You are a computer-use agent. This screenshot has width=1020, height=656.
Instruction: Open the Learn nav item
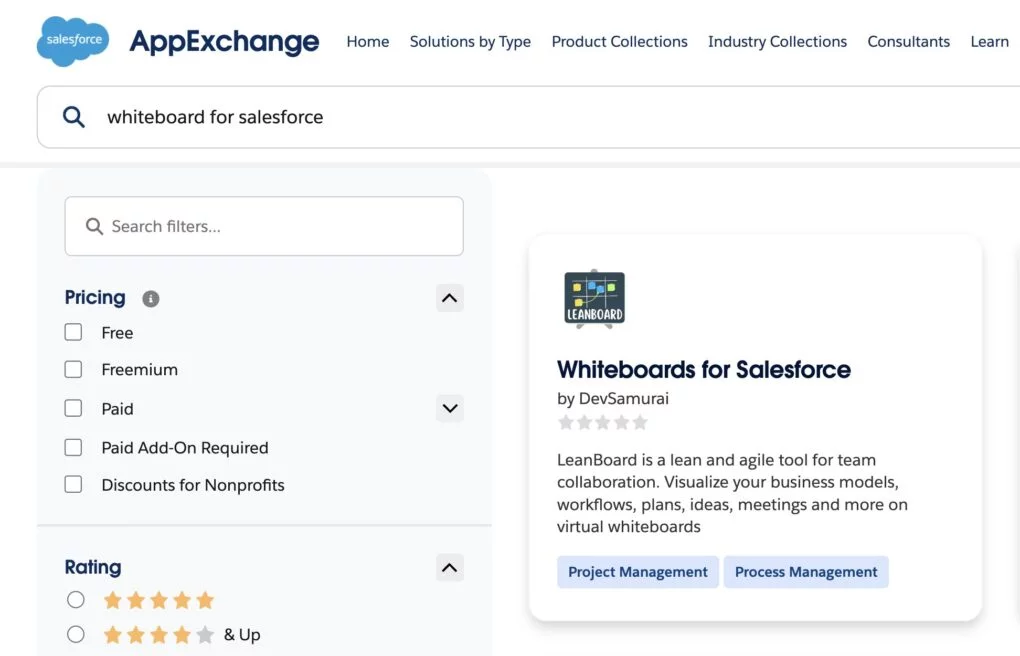(989, 42)
